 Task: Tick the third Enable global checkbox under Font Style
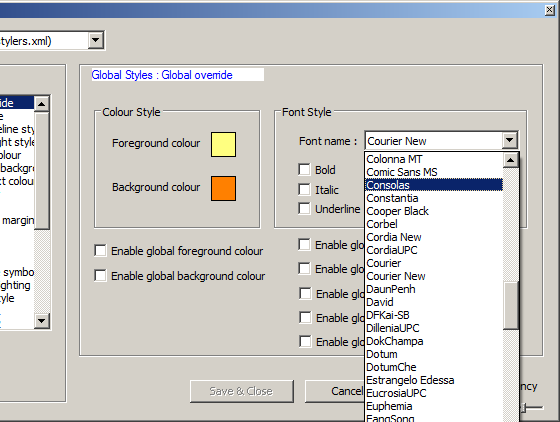point(305,293)
